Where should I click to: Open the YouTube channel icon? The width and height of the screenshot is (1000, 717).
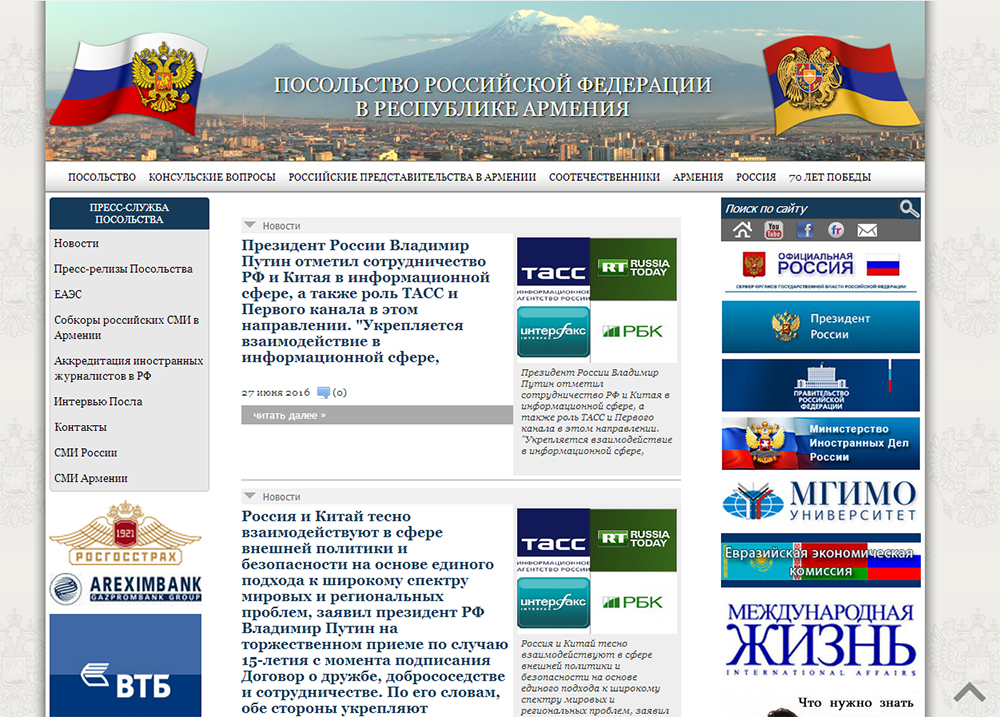(773, 230)
